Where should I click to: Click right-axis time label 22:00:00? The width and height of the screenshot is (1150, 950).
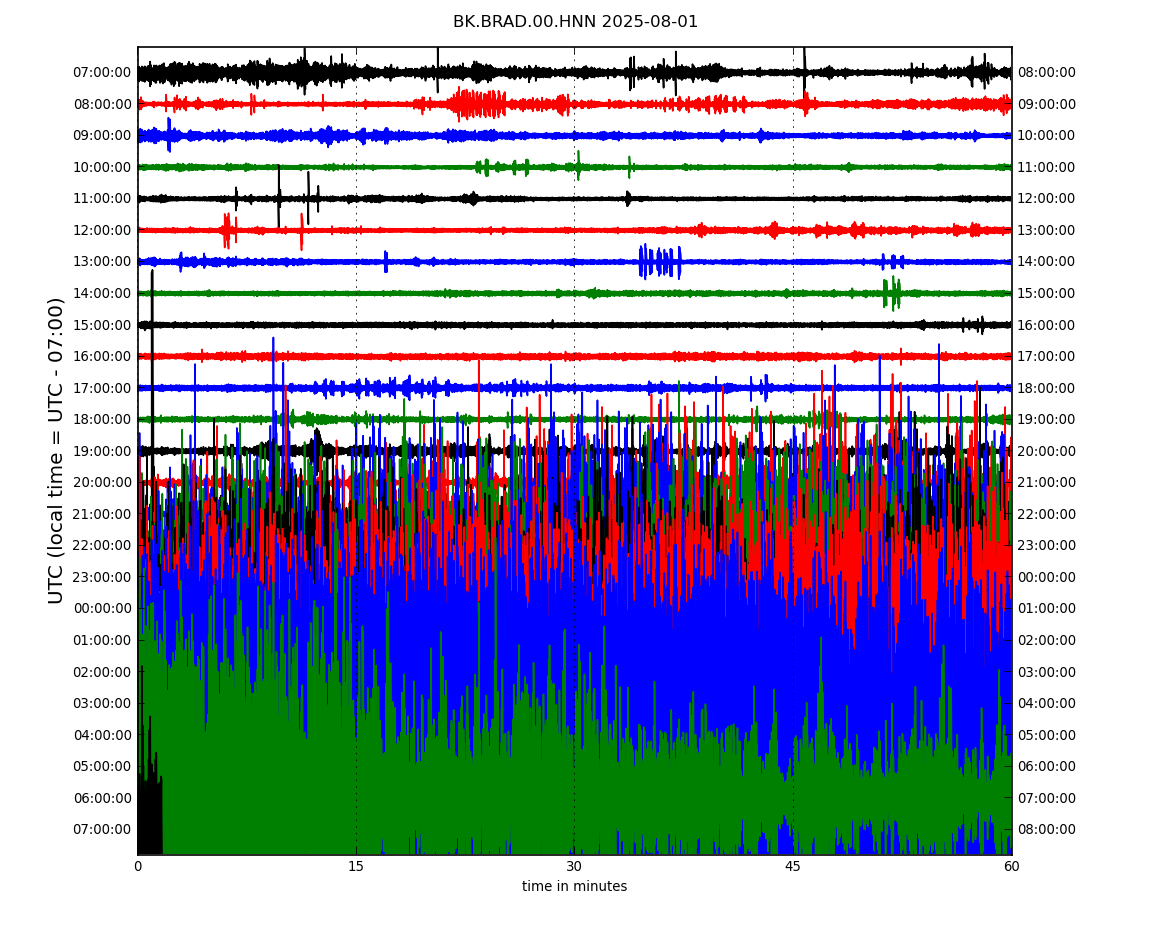[1047, 514]
